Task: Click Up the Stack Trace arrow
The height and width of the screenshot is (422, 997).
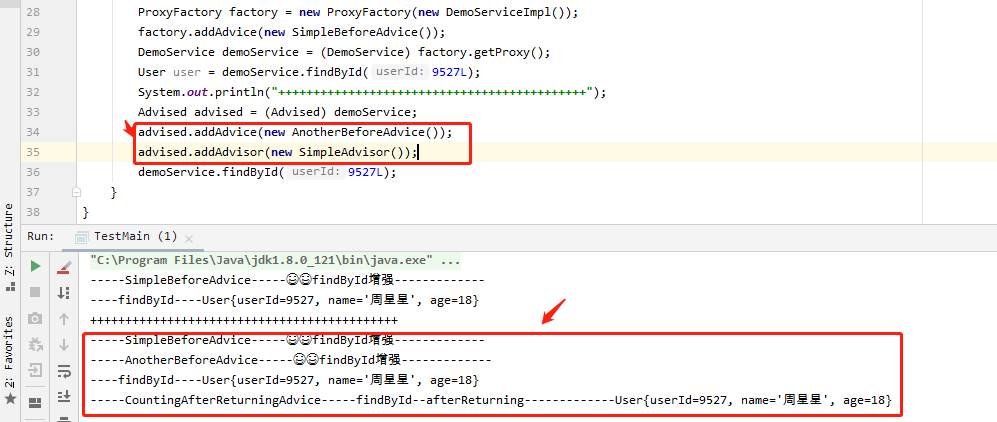Action: tap(64, 318)
